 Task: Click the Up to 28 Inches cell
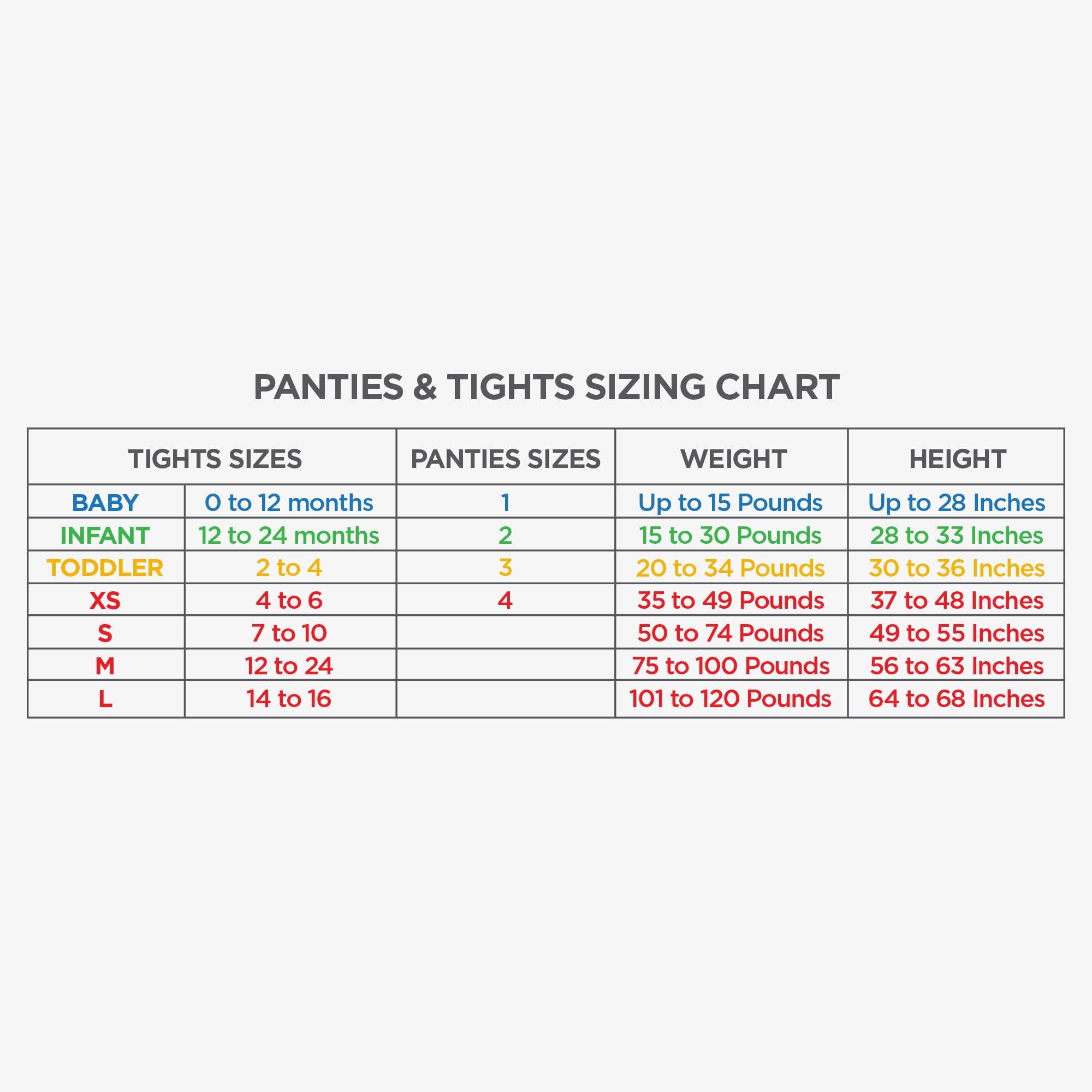(957, 502)
